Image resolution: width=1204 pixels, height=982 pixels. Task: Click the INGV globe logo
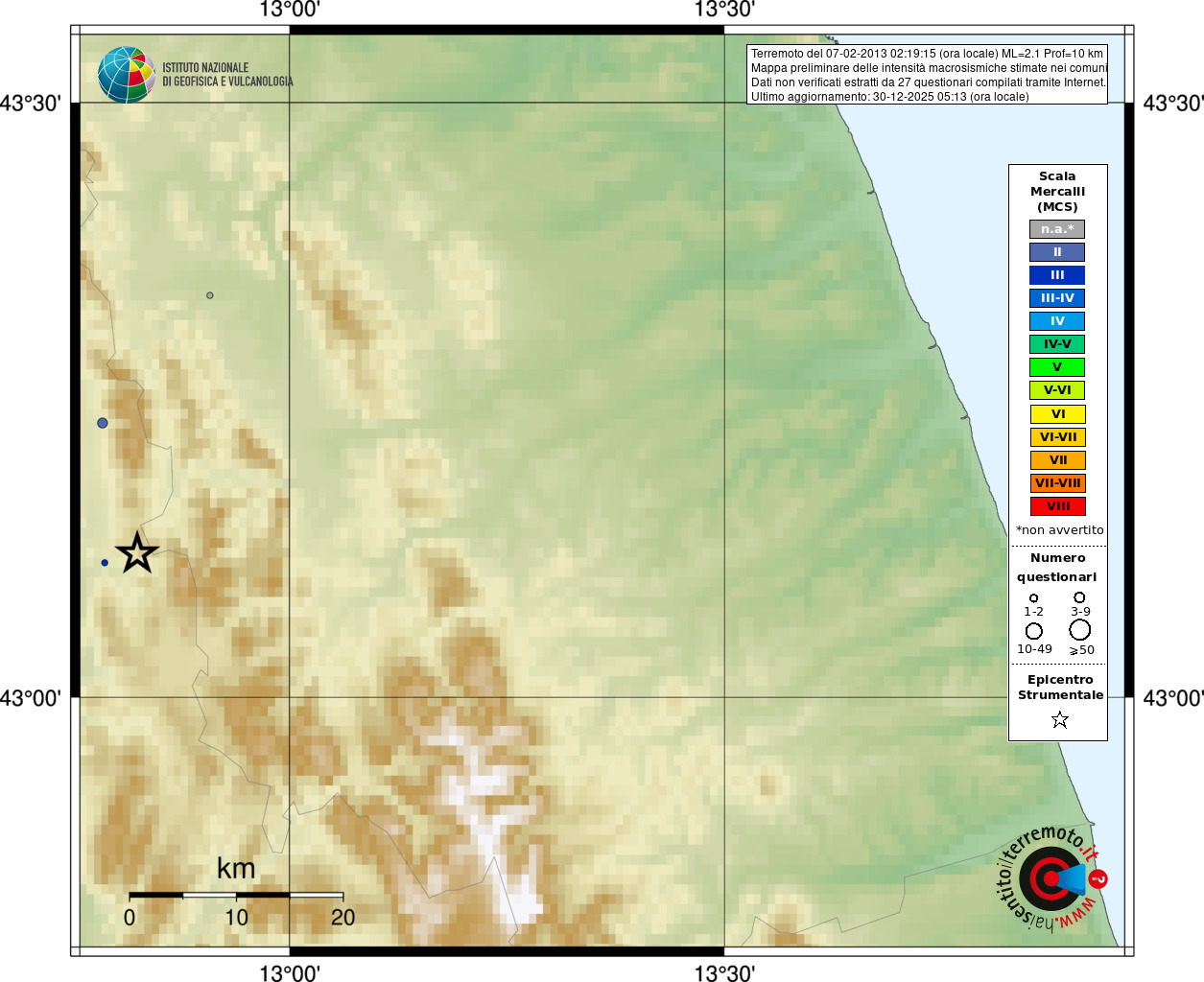coord(126,75)
